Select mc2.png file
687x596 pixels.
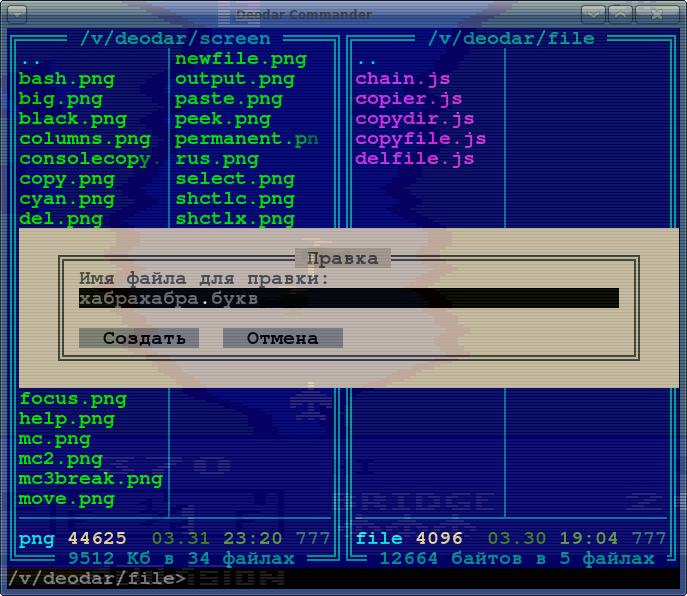click(60, 459)
